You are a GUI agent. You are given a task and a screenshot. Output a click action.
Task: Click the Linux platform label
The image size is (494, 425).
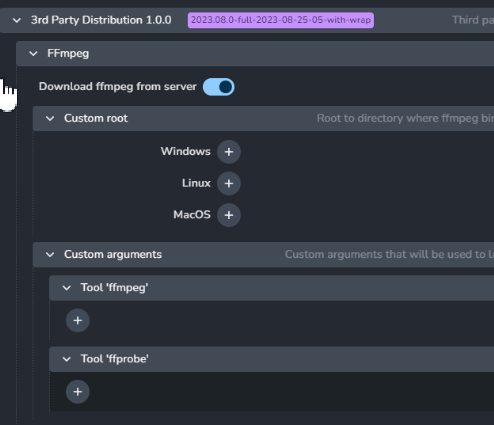click(196, 183)
